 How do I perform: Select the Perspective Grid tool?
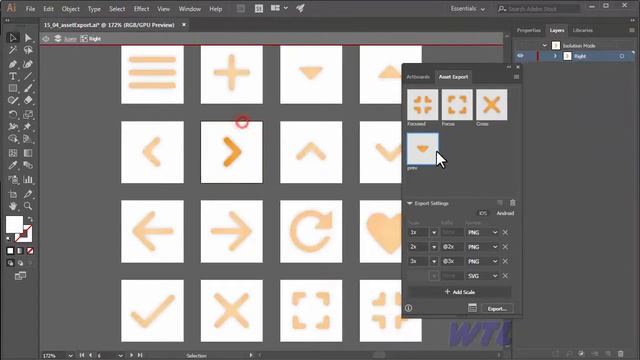(28, 139)
